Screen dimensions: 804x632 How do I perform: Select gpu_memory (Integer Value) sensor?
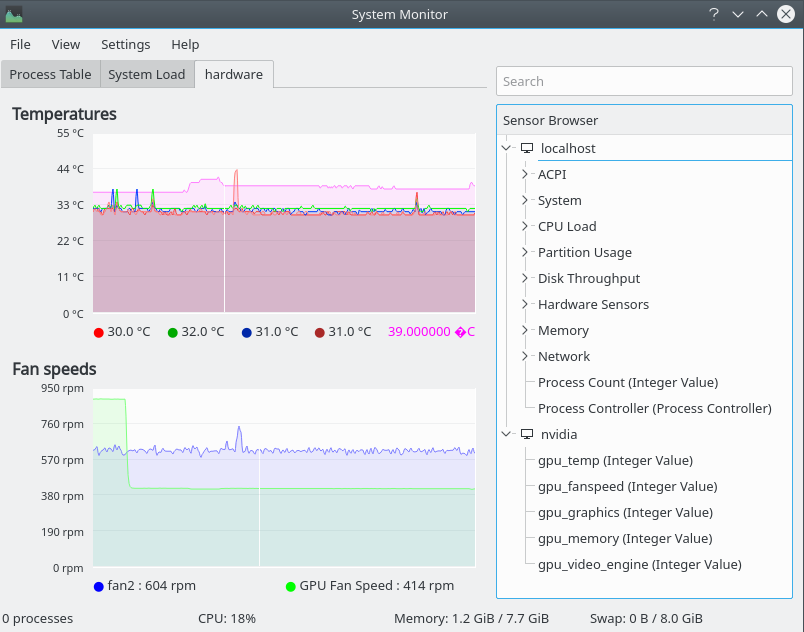pyautogui.click(x=625, y=539)
